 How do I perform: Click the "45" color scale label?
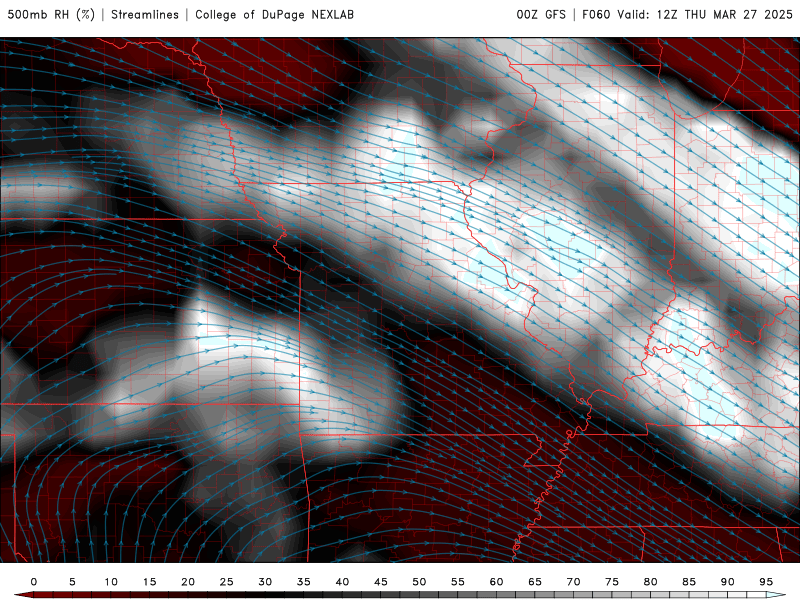(381, 582)
